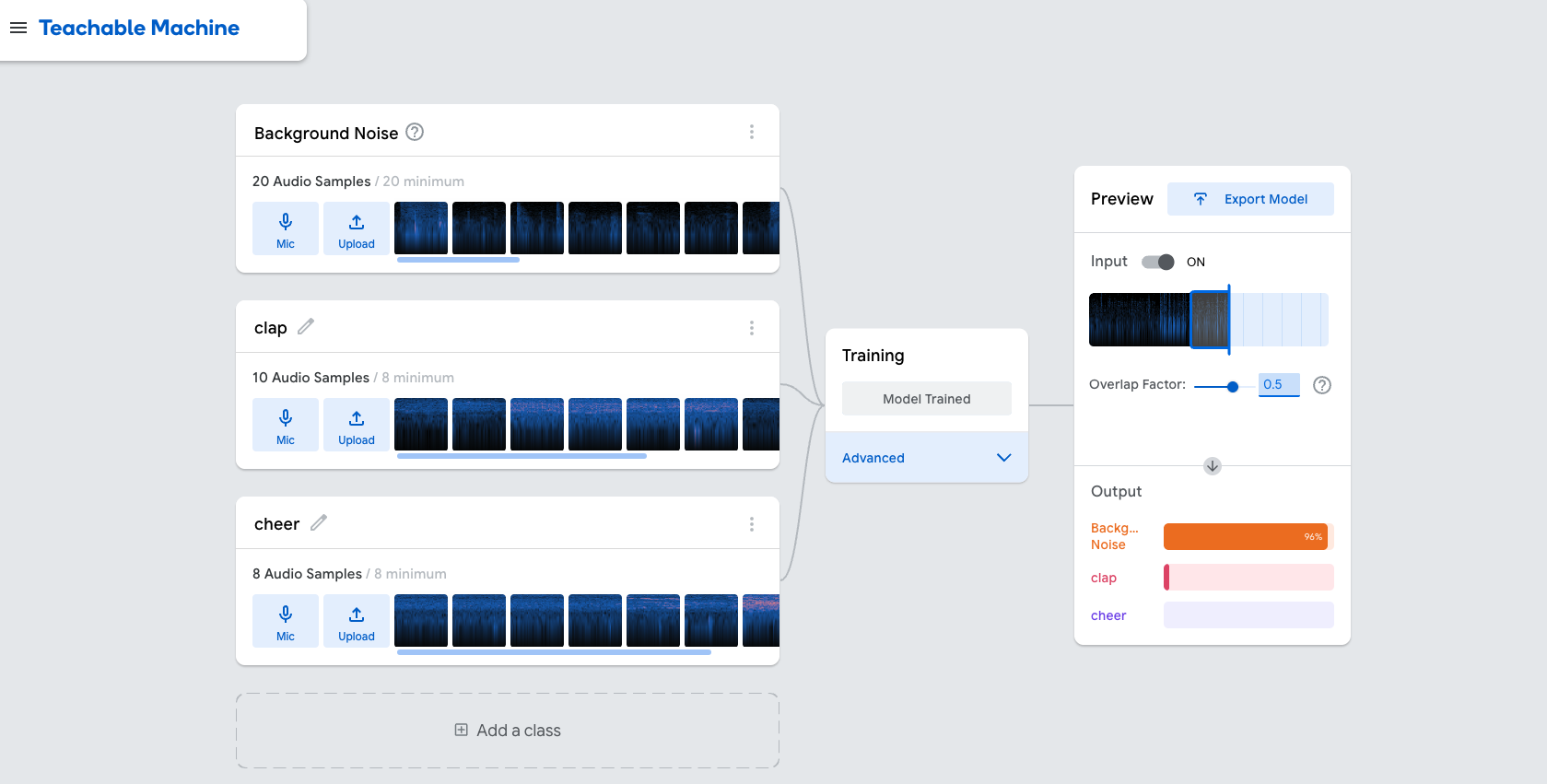
Task: Add a class to the project
Action: (508, 731)
